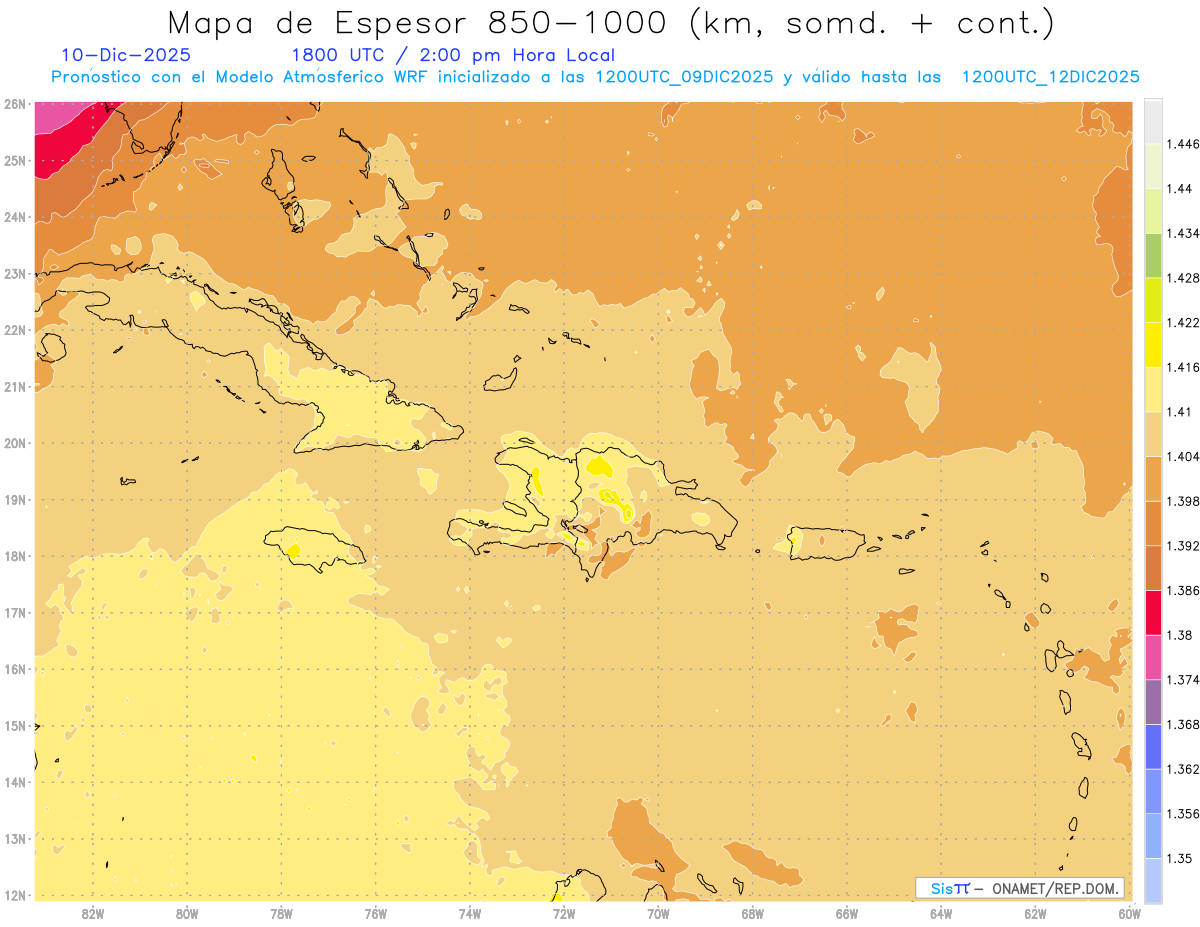Click the 78W longitude label
The image size is (1200, 927).
click(x=281, y=913)
